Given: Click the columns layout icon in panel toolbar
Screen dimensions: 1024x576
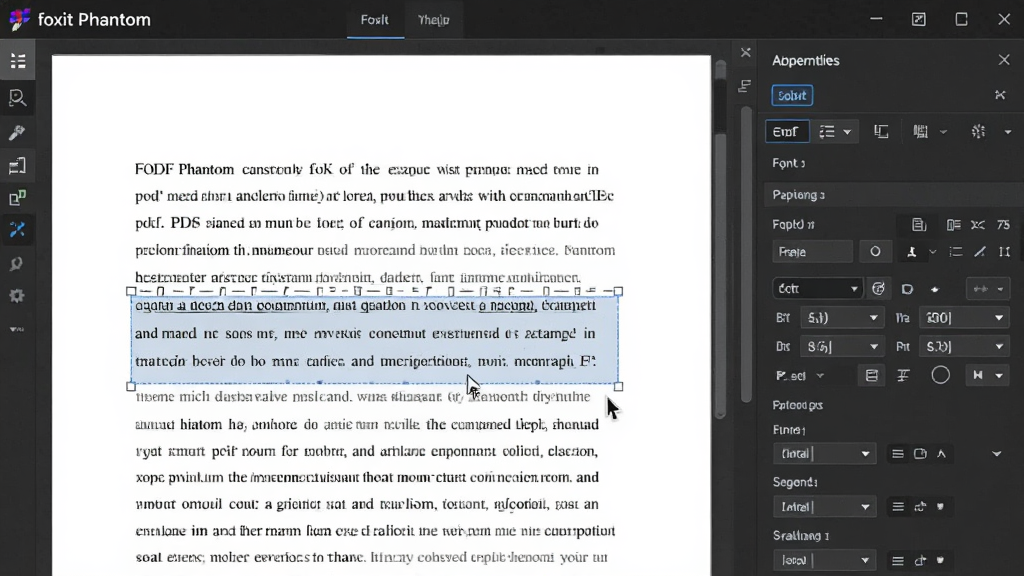Looking at the screenshot, I should (921, 132).
